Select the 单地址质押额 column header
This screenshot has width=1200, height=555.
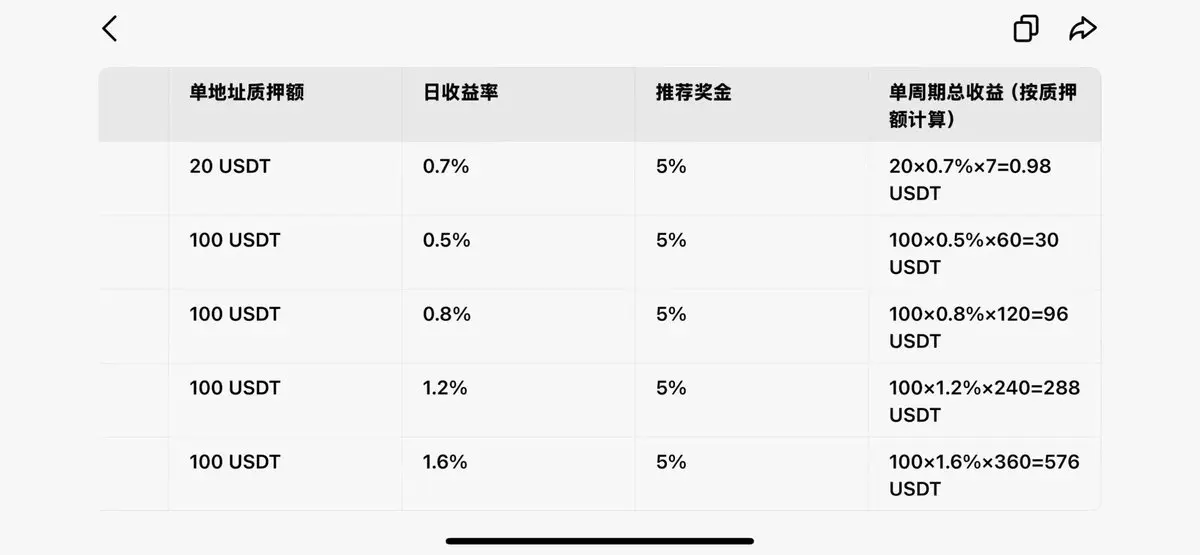tap(246, 92)
